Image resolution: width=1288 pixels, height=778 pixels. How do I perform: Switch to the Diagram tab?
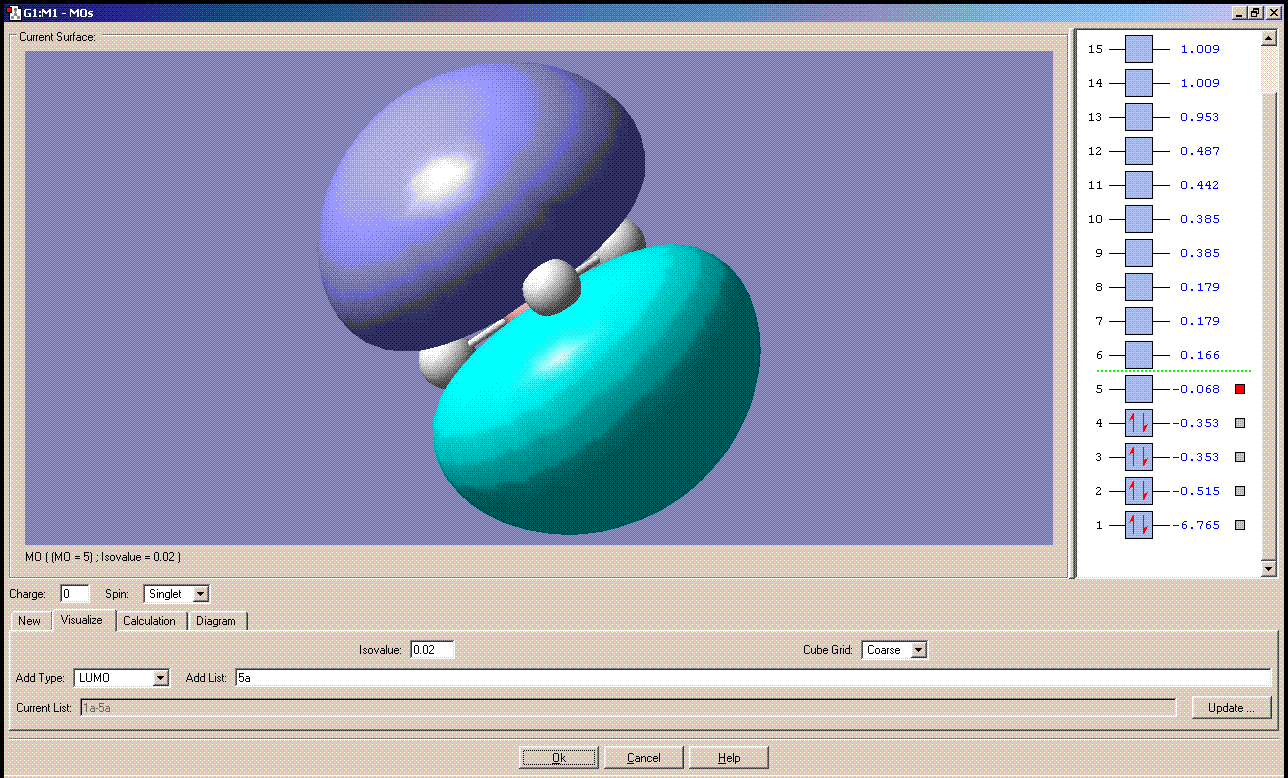point(216,621)
